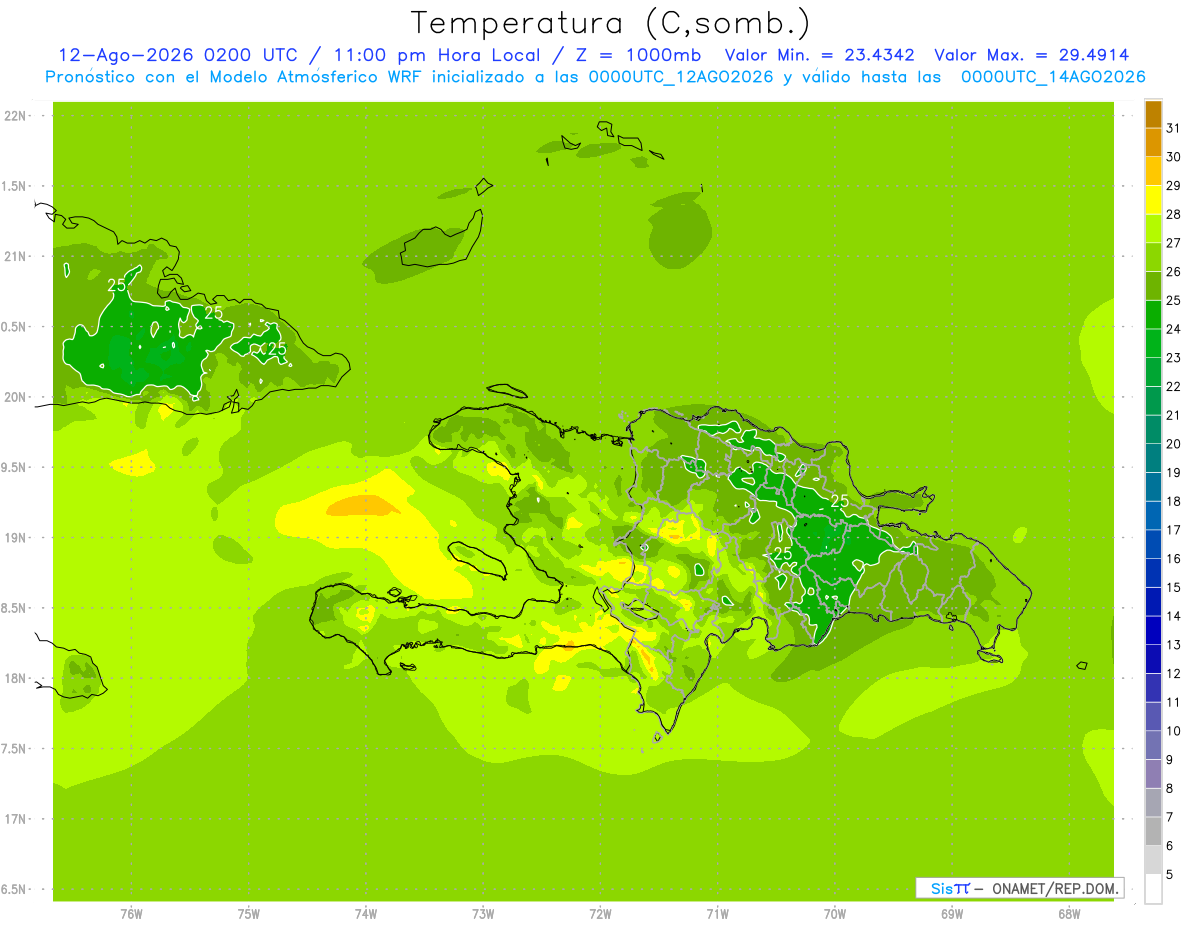This screenshot has height=927, width=1200.
Task: Pick the gold colorbar swatch between 29 and 30
Action: click(1153, 171)
